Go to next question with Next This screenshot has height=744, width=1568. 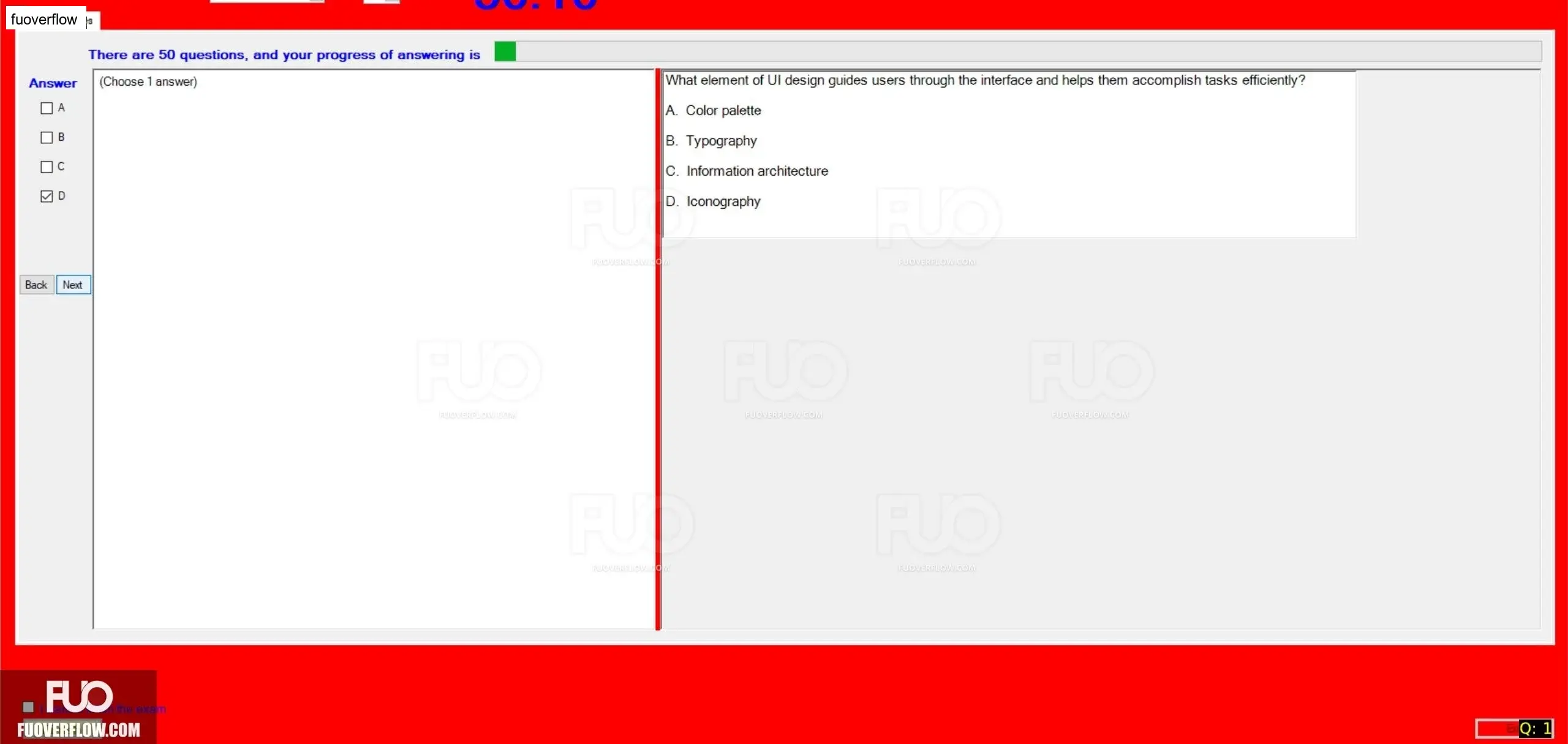(73, 285)
